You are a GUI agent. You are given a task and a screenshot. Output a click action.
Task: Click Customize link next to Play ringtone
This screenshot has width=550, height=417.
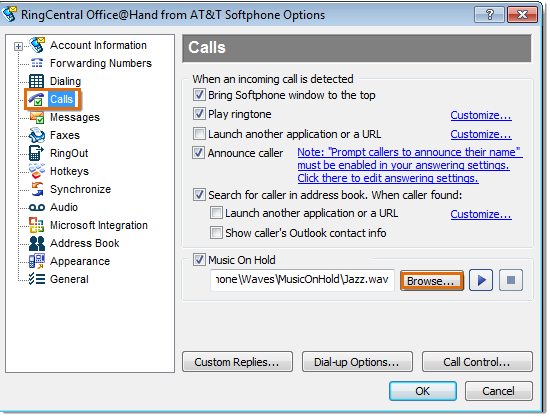(x=481, y=115)
